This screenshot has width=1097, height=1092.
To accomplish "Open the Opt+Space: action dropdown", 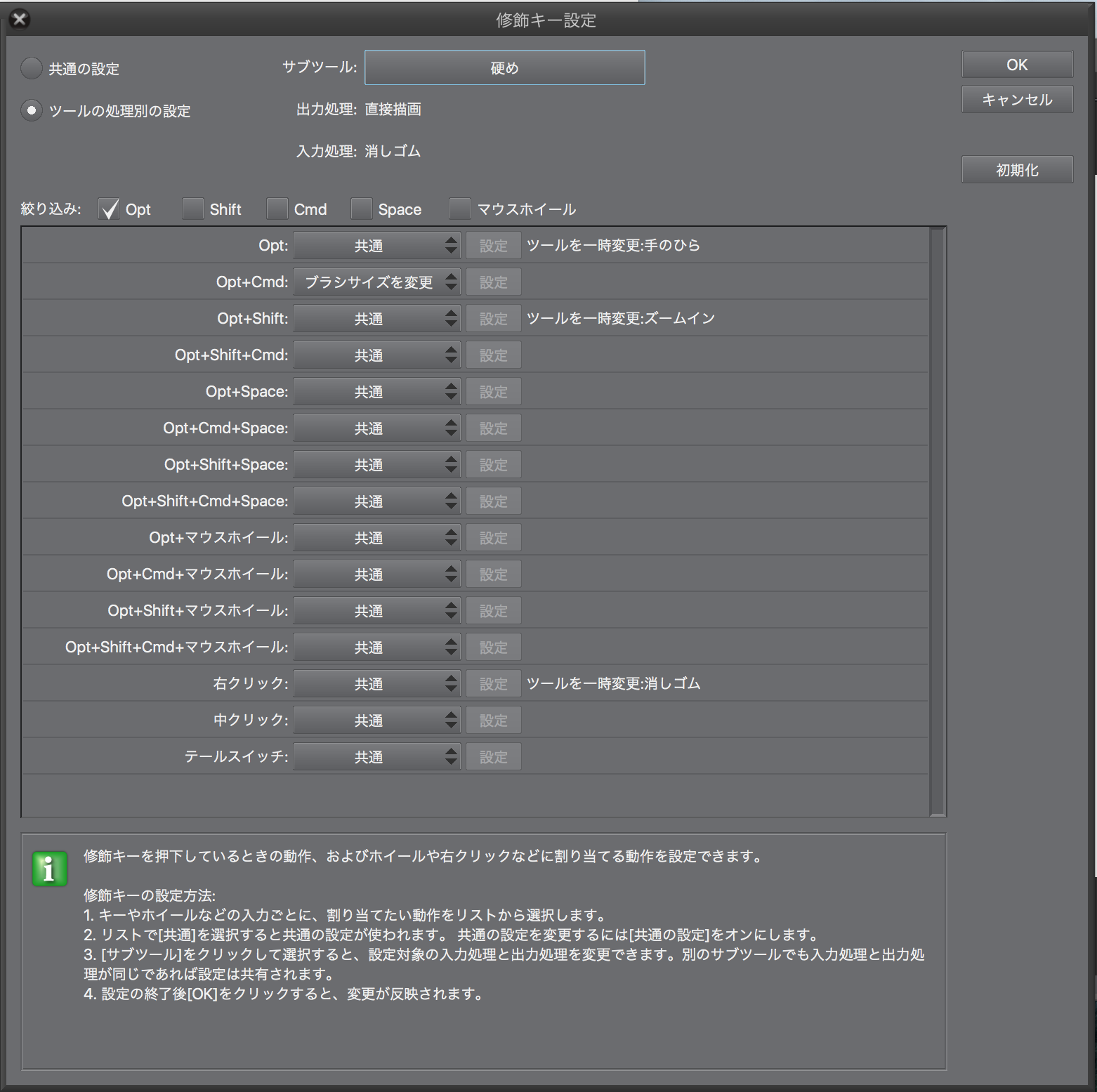I will tap(377, 392).
